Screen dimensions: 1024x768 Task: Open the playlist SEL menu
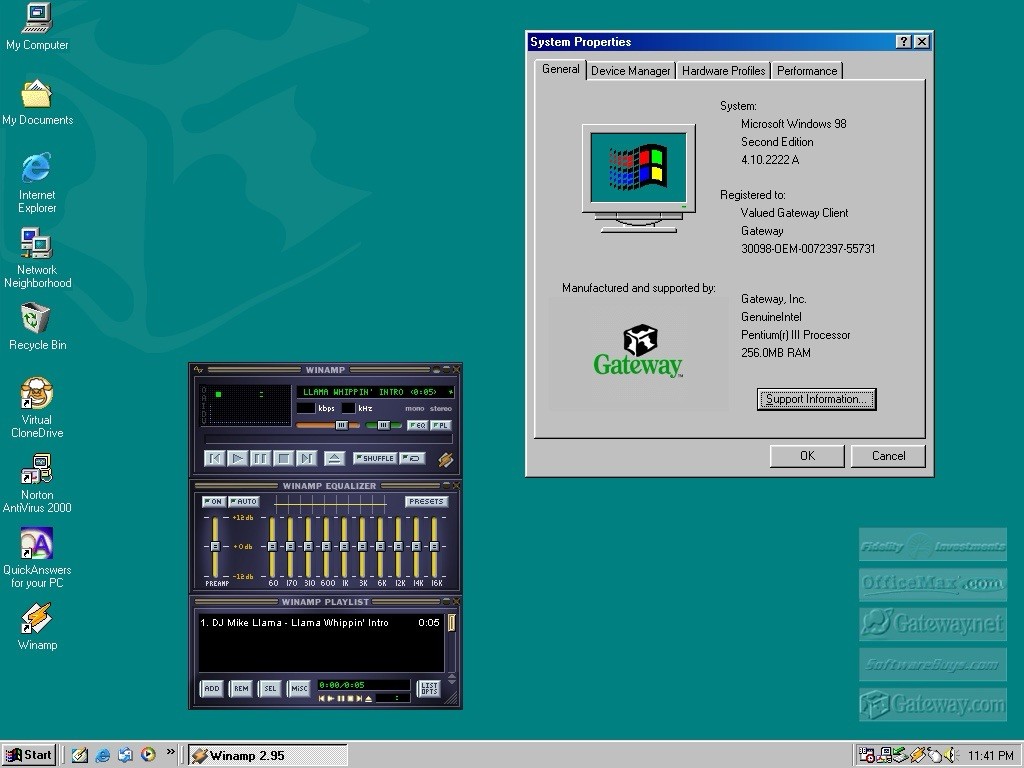coord(270,688)
